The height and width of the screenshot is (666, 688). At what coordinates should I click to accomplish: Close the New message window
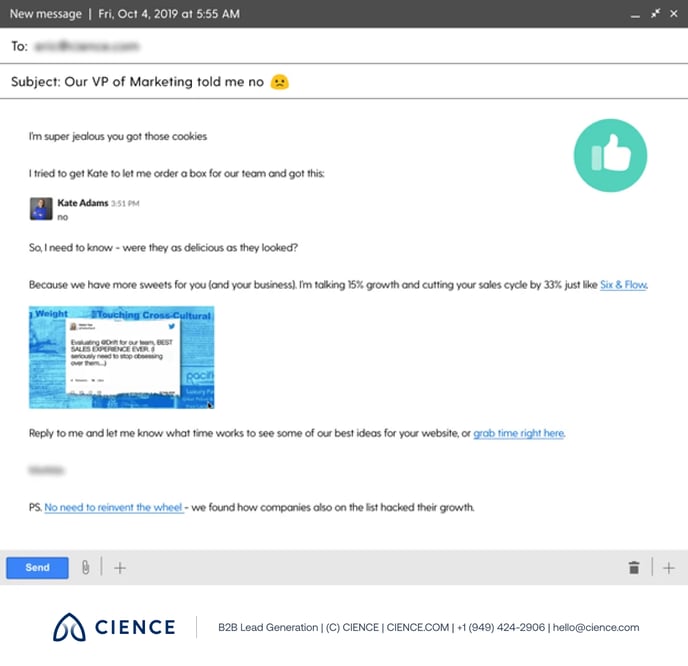675,14
